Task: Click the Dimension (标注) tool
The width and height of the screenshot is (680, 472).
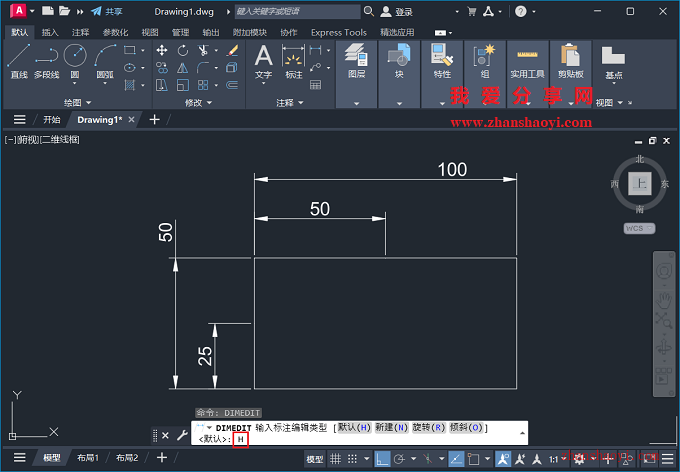Action: tap(294, 62)
